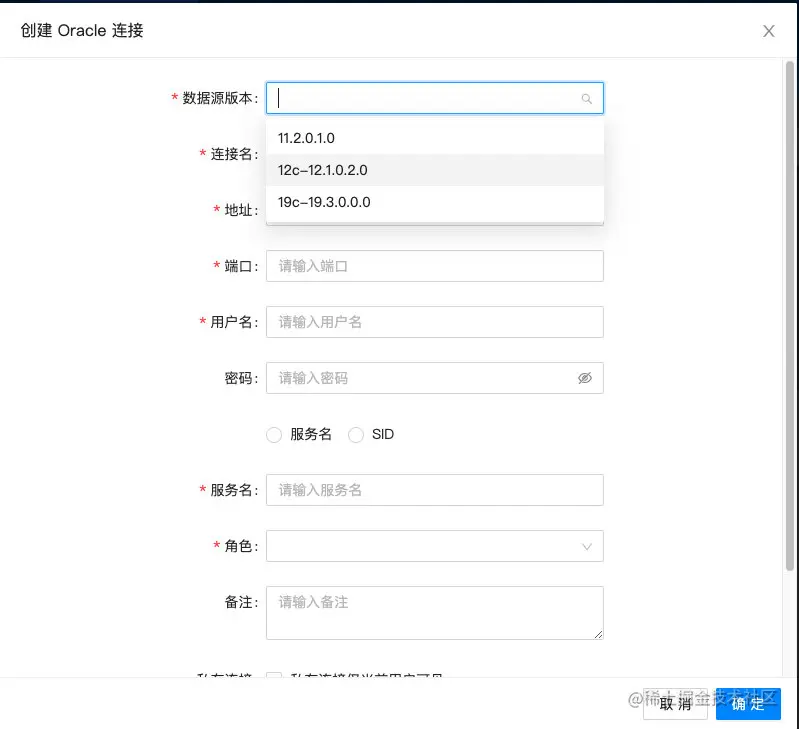This screenshot has height=729, width=799.
Task: Choose the 12c-12.1.0.2.0 option
Action: (435, 170)
